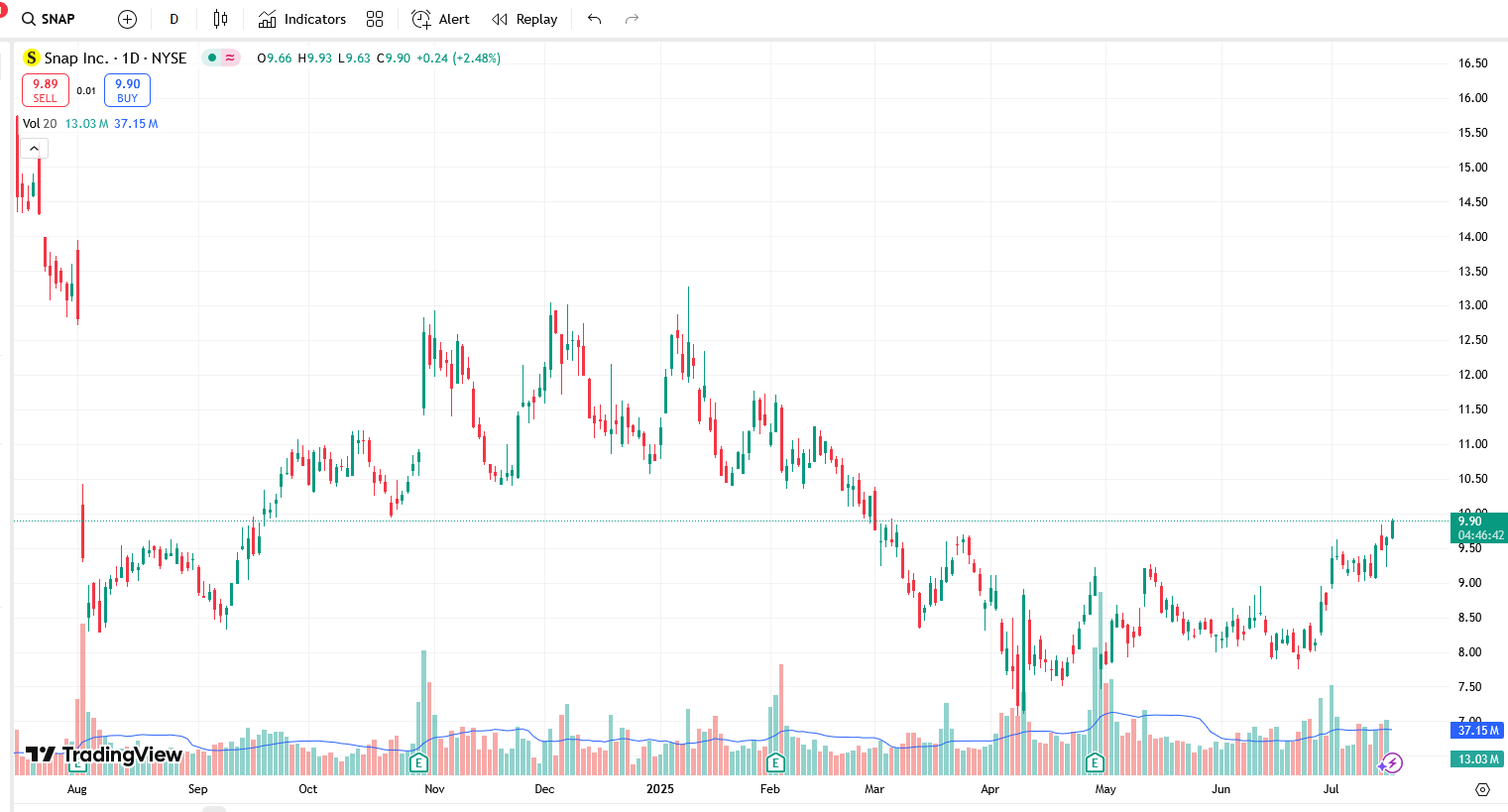Undo the last chart action
This screenshot has height=812, width=1508.
pyautogui.click(x=595, y=19)
